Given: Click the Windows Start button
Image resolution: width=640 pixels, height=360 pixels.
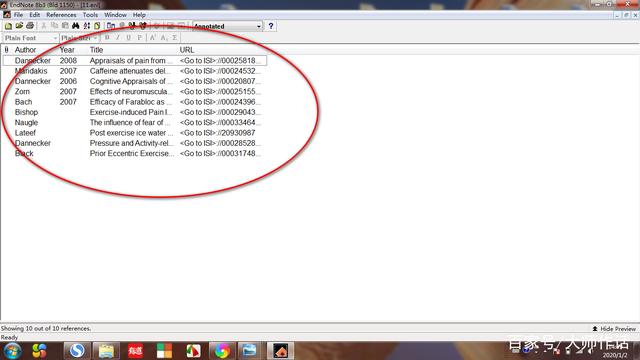Looking at the screenshot, I should 12,351.
